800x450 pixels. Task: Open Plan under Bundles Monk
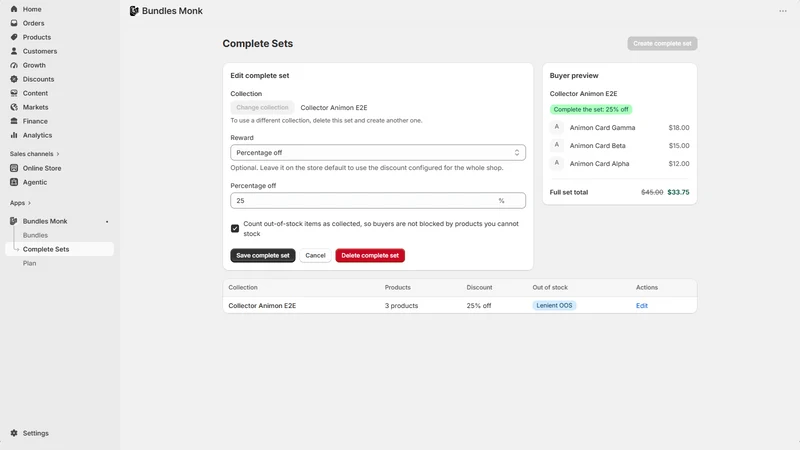(x=30, y=263)
